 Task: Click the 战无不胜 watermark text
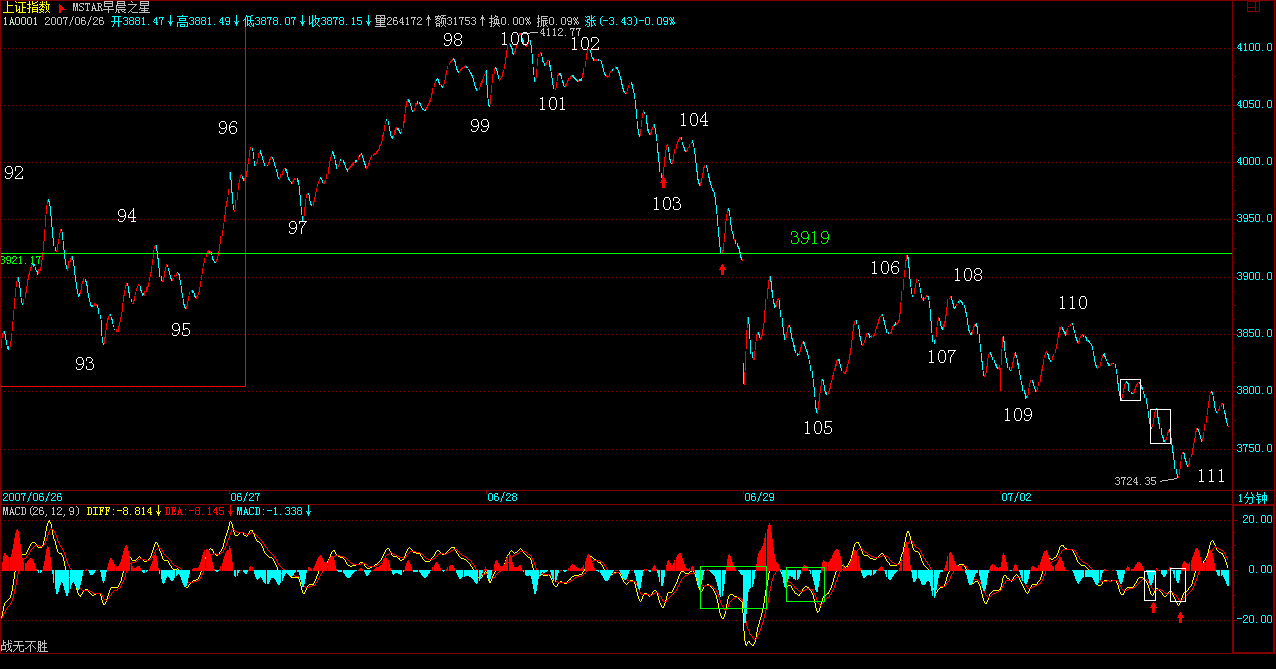(24, 647)
